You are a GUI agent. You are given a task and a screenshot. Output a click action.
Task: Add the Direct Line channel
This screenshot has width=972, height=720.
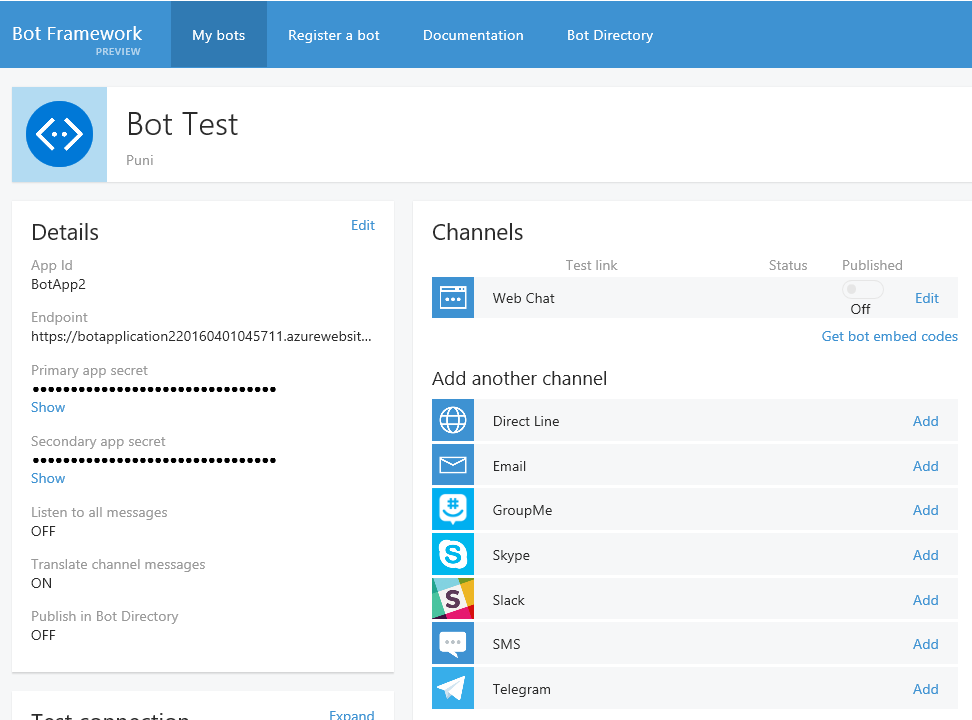(x=926, y=421)
